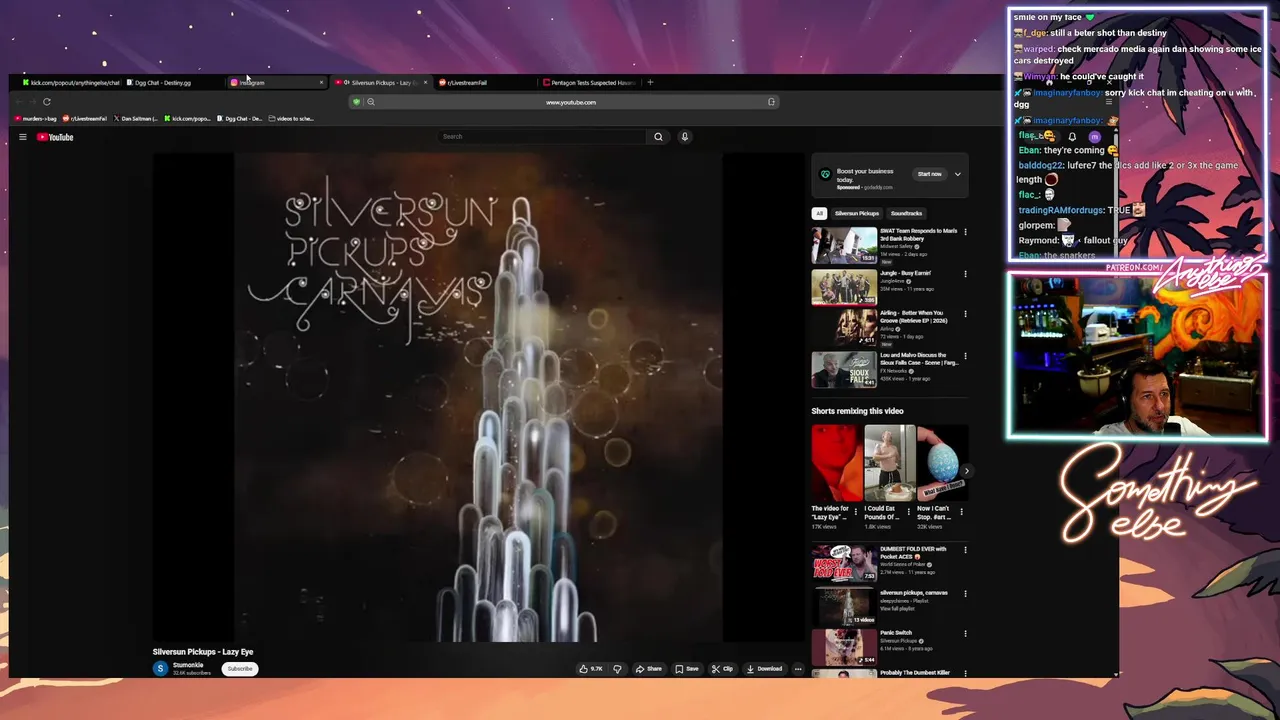This screenshot has width=1280, height=720.
Task: Open the Dgg Chat bookmark
Action: 240,118
